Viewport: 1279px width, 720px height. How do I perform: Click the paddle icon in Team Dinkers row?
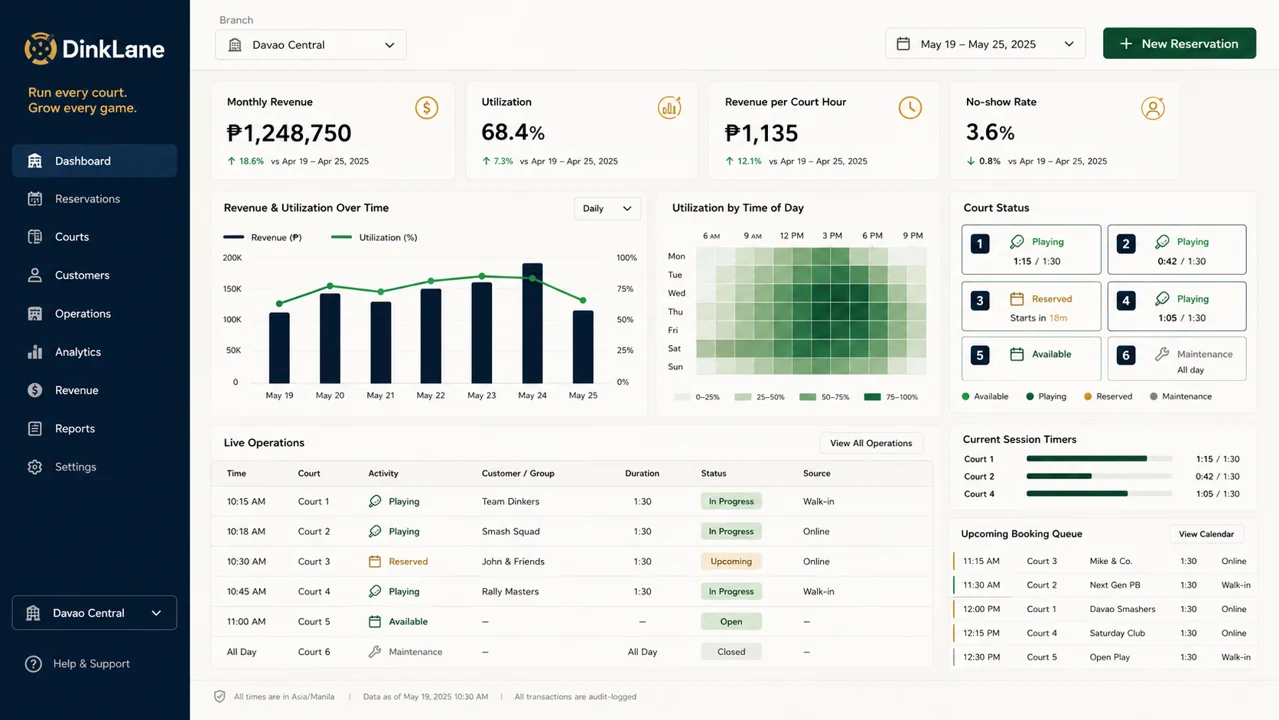click(375, 501)
